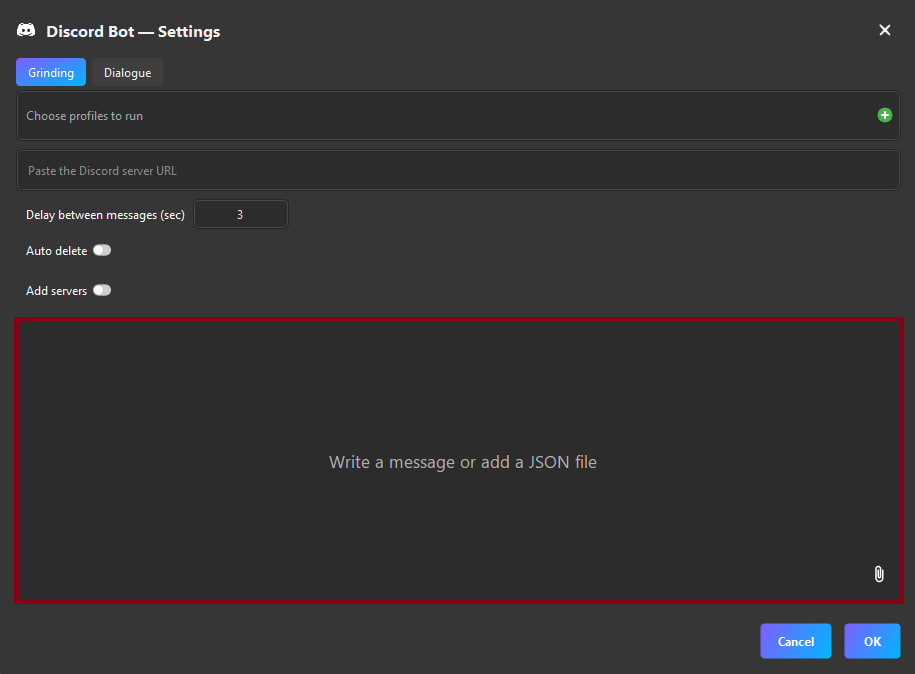The height and width of the screenshot is (674, 915).
Task: Click the Discord bot logo icon
Action: pyautogui.click(x=26, y=30)
